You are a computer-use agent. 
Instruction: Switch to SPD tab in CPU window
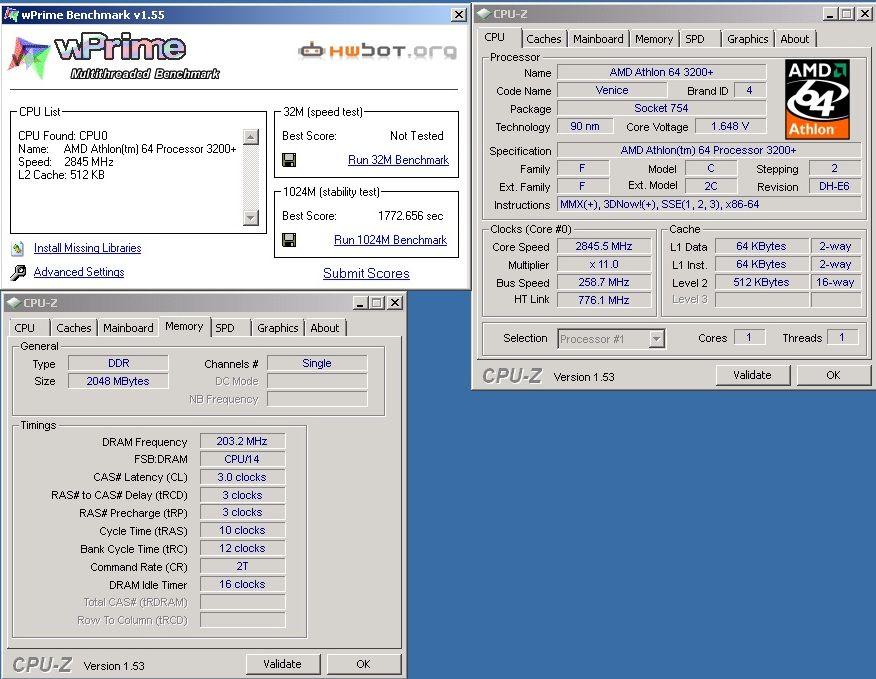pos(695,39)
